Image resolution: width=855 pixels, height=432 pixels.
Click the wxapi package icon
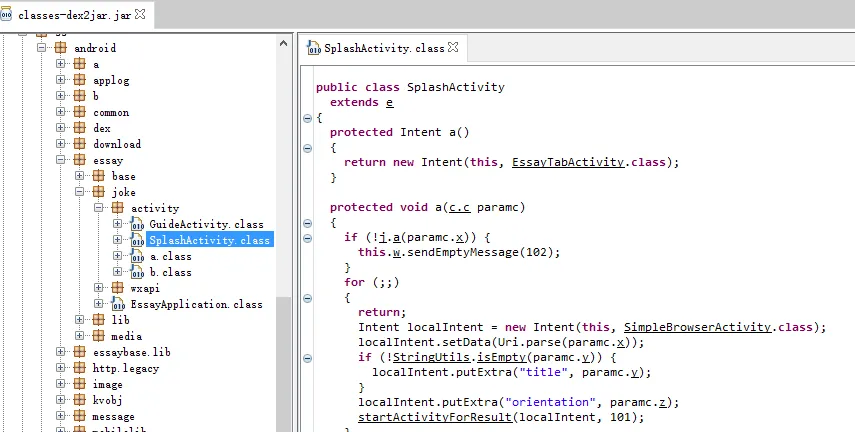pyautogui.click(x=118, y=288)
